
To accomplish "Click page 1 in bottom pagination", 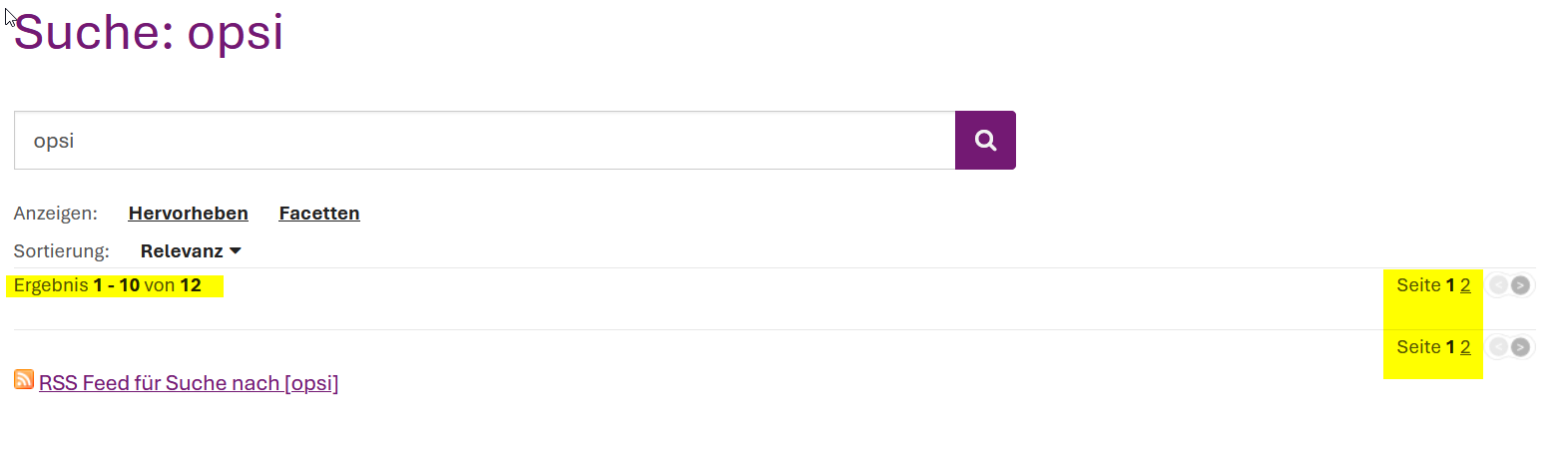I will 1450,347.
